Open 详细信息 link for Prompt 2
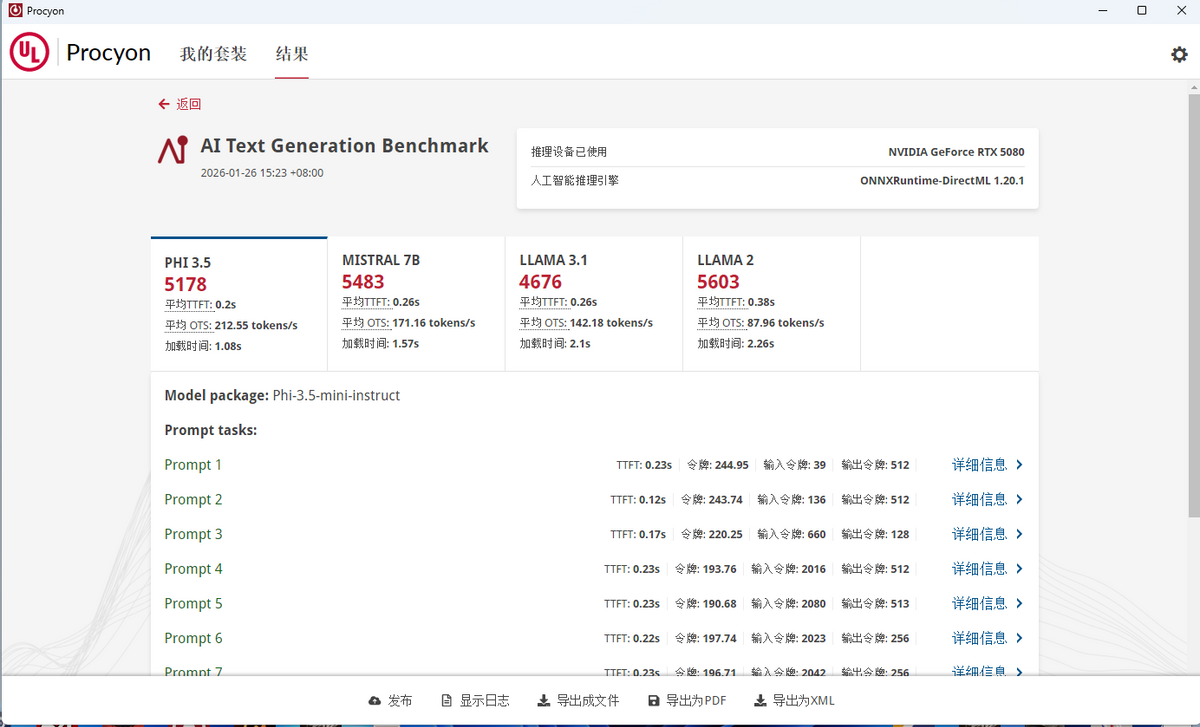 979,499
